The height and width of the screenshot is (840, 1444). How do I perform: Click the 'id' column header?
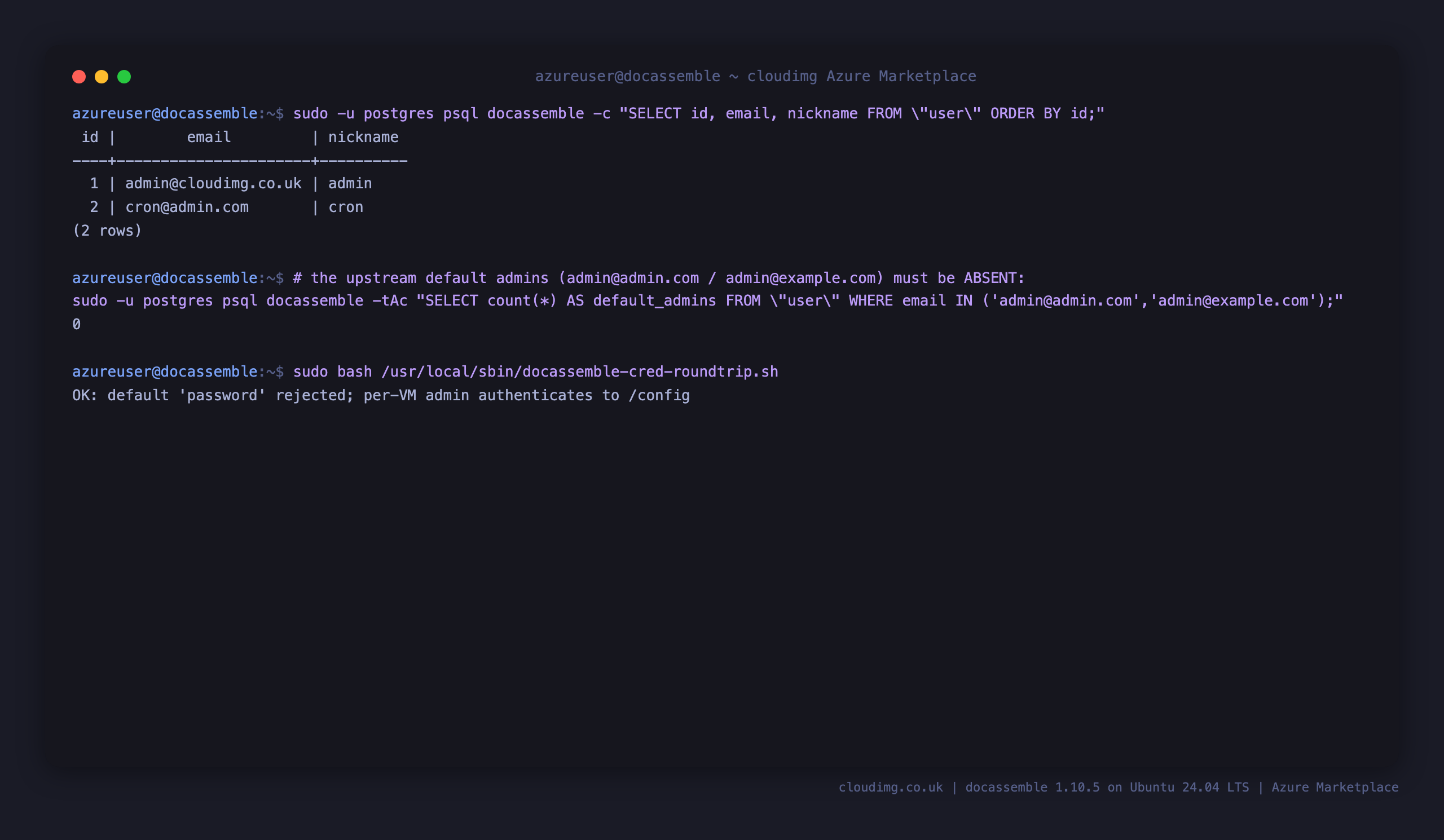90,138
